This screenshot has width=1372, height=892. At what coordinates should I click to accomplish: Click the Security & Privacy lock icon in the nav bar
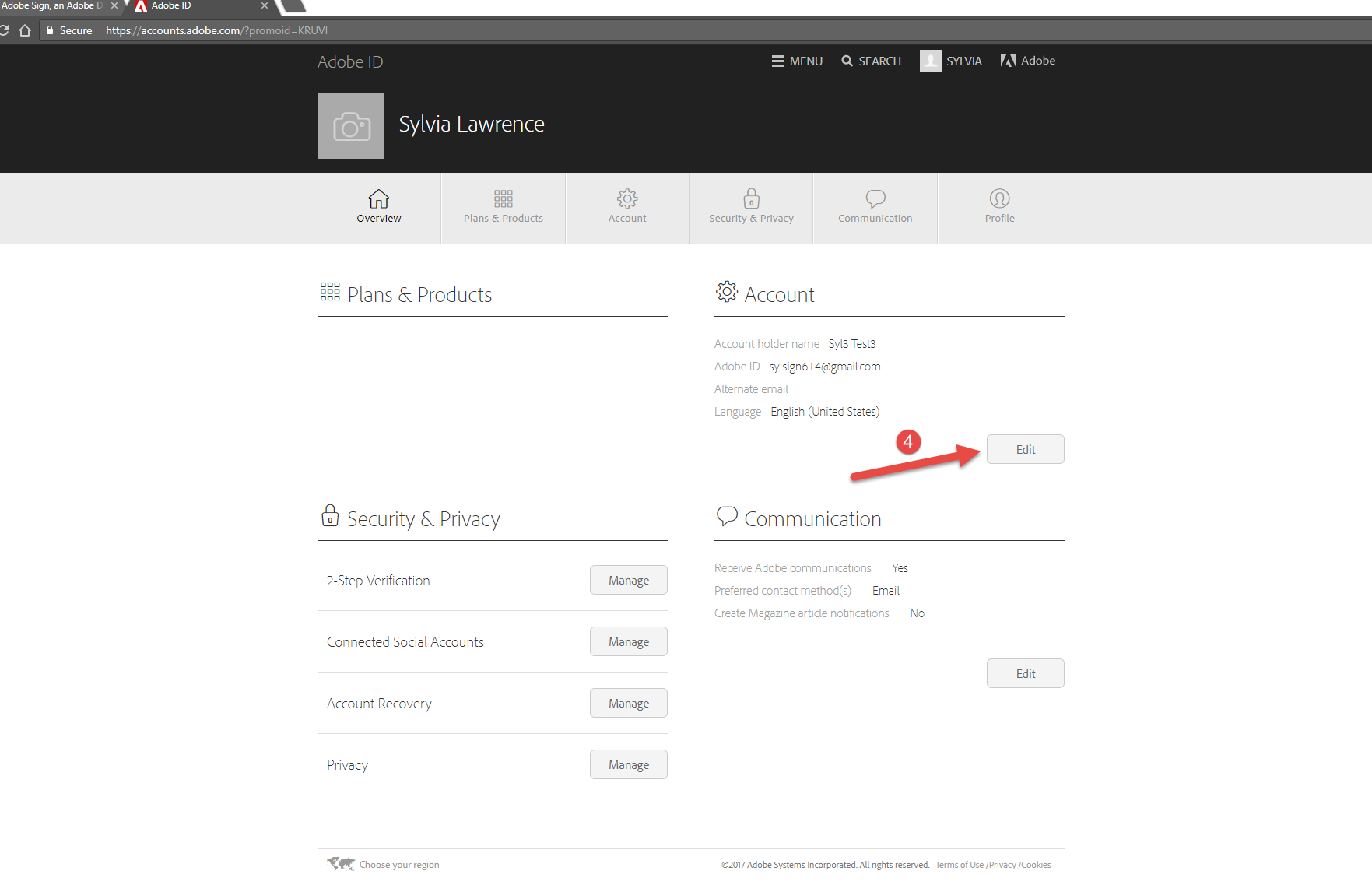click(751, 198)
